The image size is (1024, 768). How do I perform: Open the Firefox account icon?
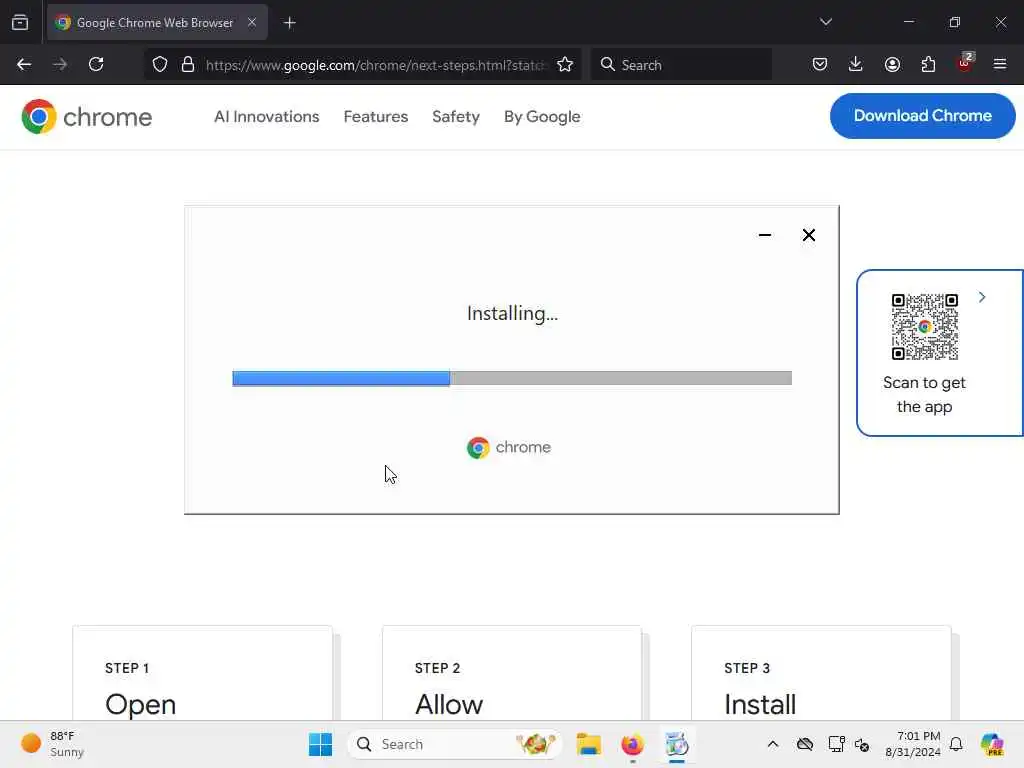[892, 64]
